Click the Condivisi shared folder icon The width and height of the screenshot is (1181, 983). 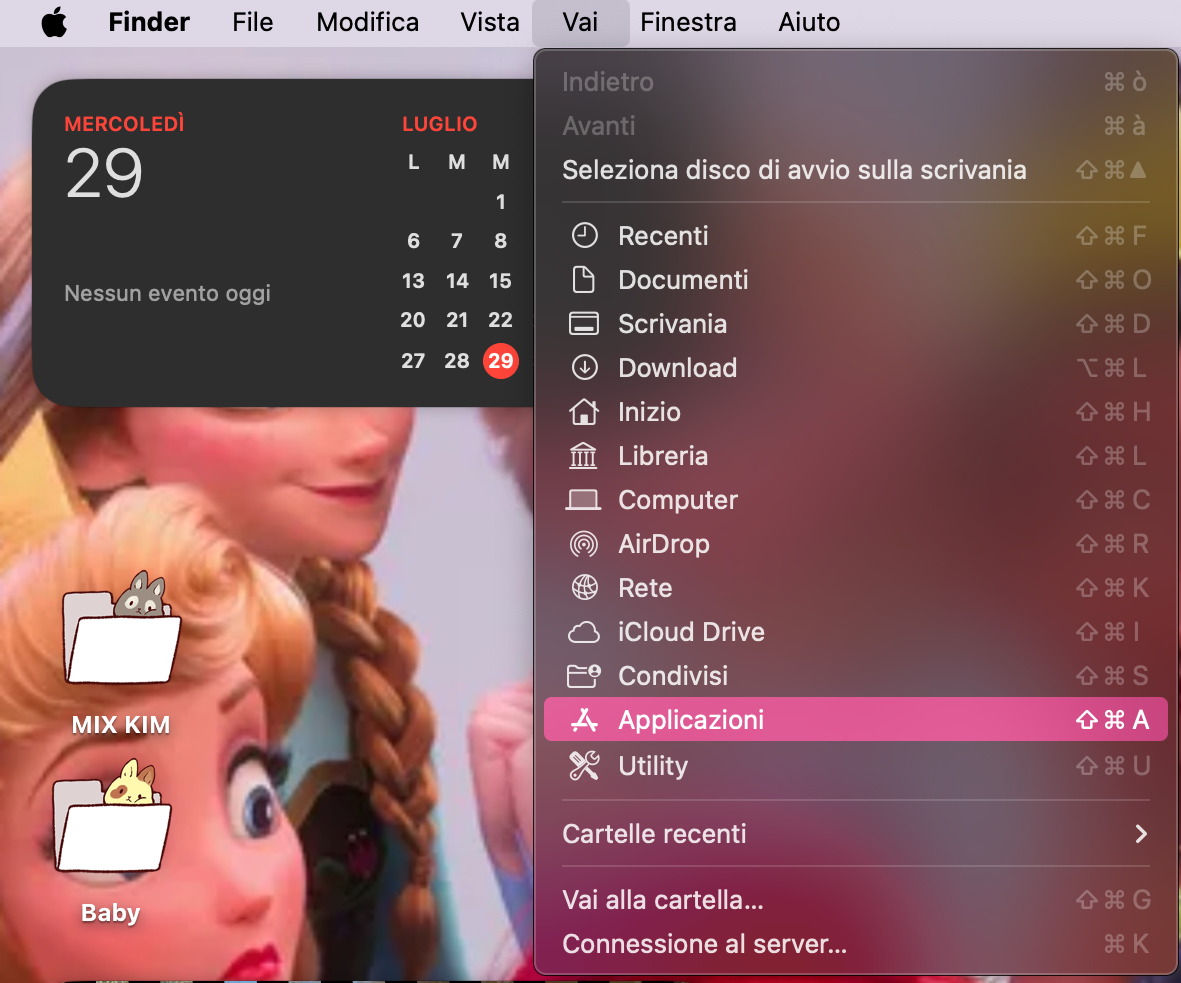pyautogui.click(x=584, y=676)
